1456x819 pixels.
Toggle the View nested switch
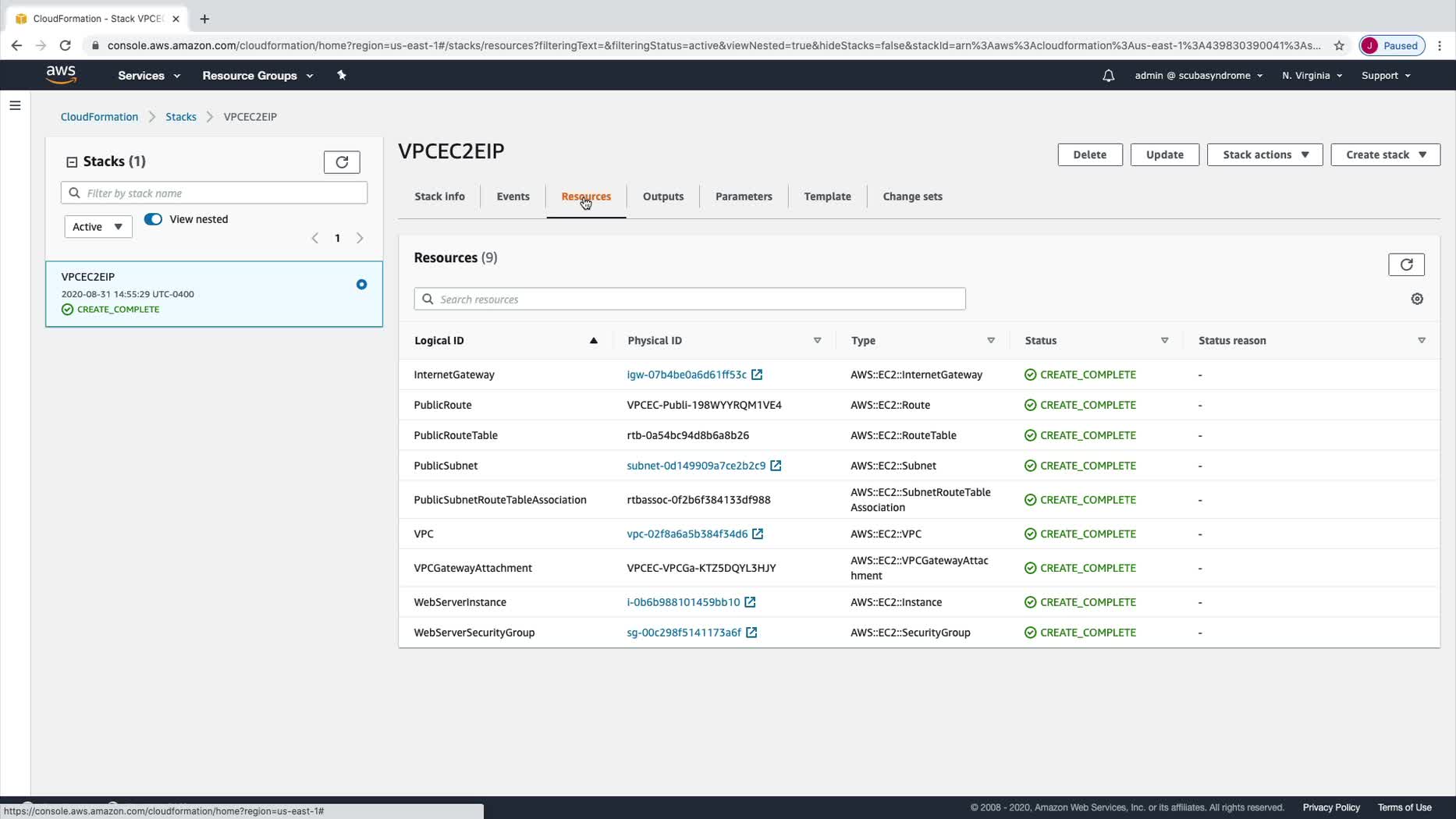click(153, 219)
